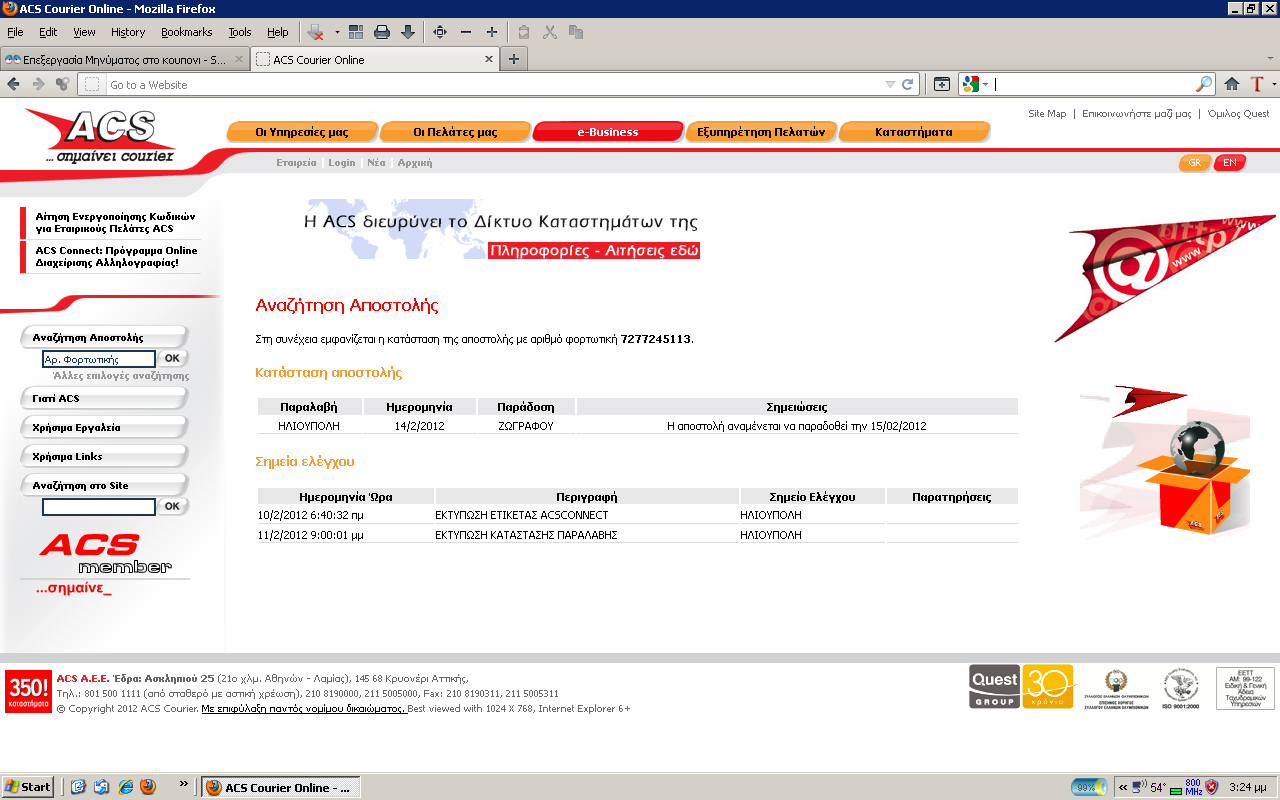Click the Internet Explorer quick launch icon
Image resolution: width=1280 pixels, height=800 pixels.
[x=124, y=787]
